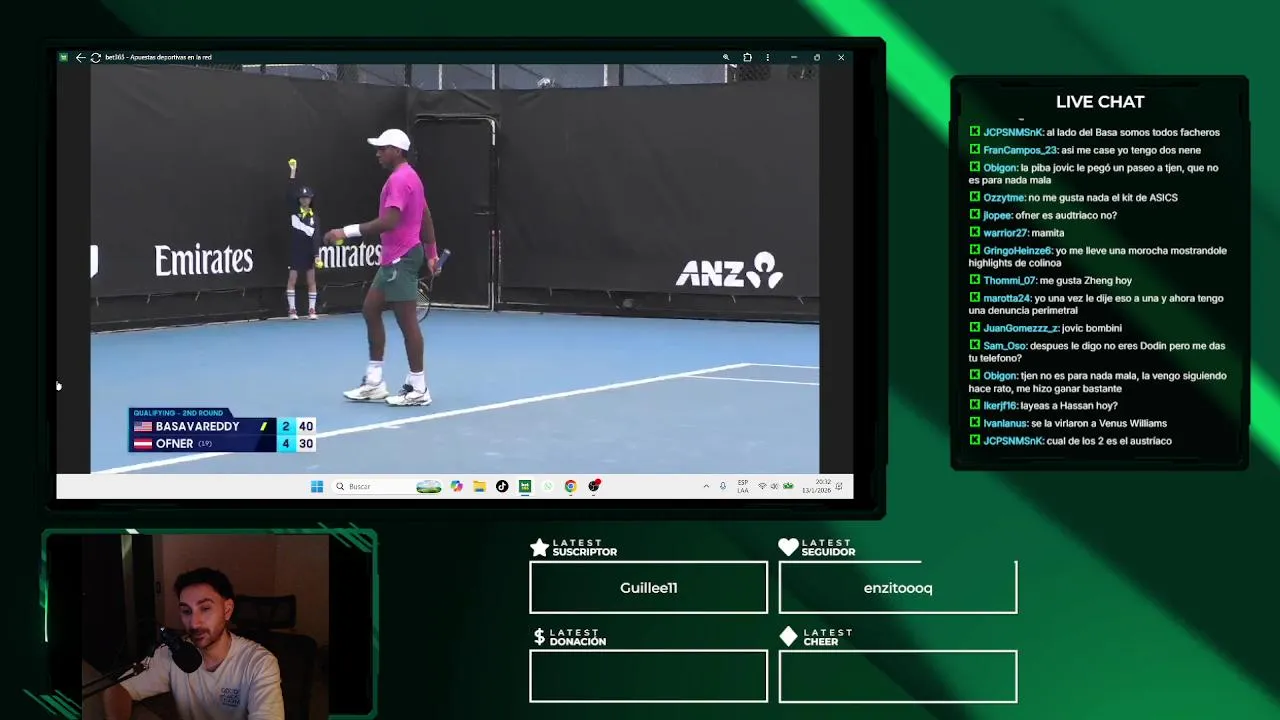Screen dimensions: 1280x720
Task: Click the bet365 app logo in title bar
Action: point(64,57)
